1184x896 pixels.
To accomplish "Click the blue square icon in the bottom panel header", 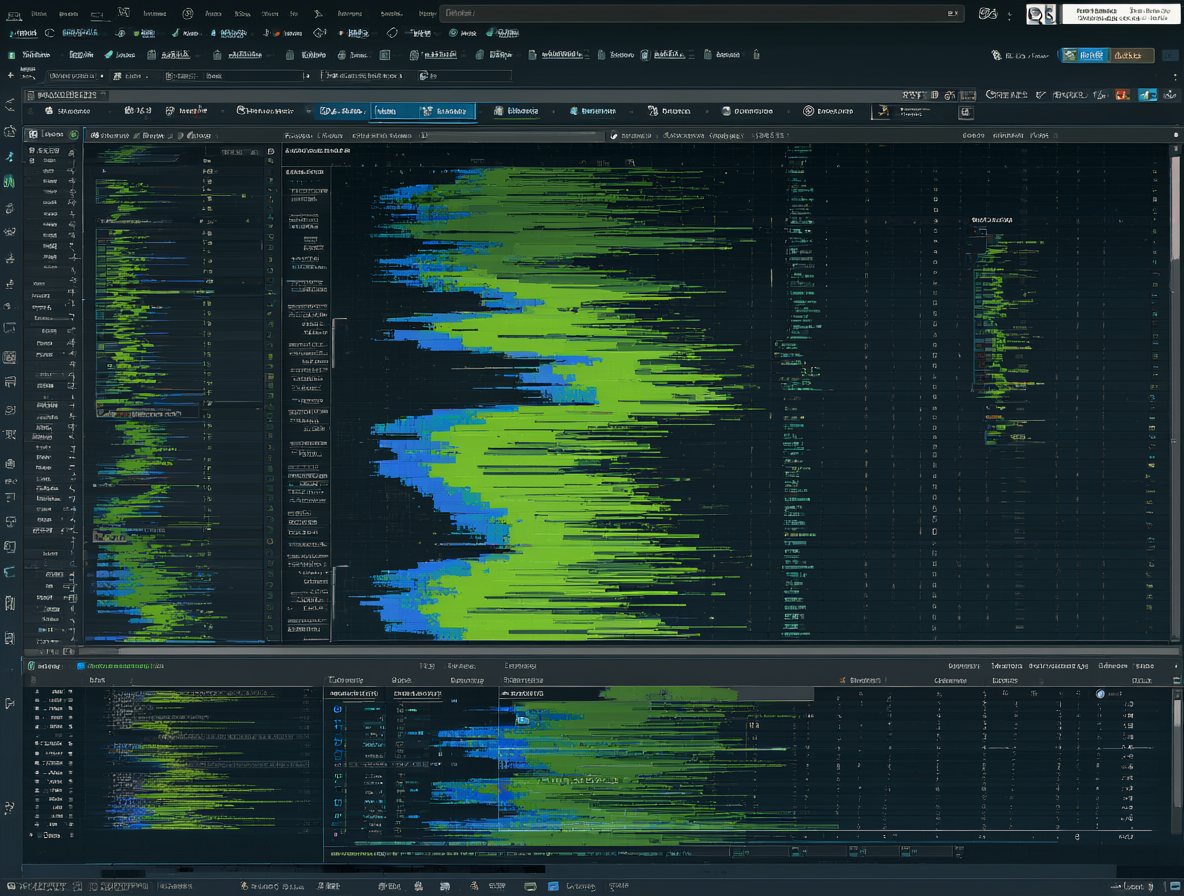I will pos(81,666).
